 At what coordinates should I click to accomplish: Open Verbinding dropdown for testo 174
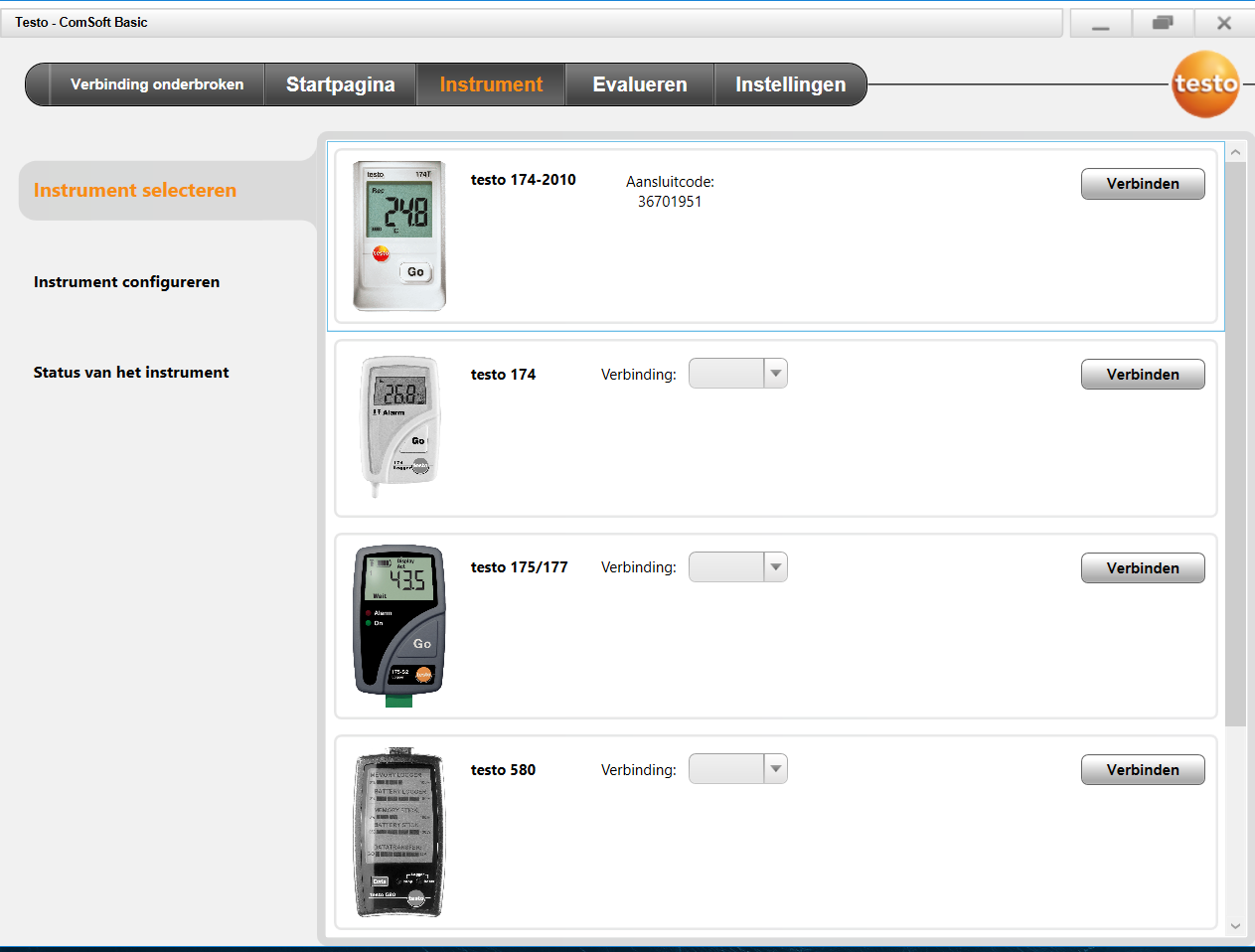[737, 374]
